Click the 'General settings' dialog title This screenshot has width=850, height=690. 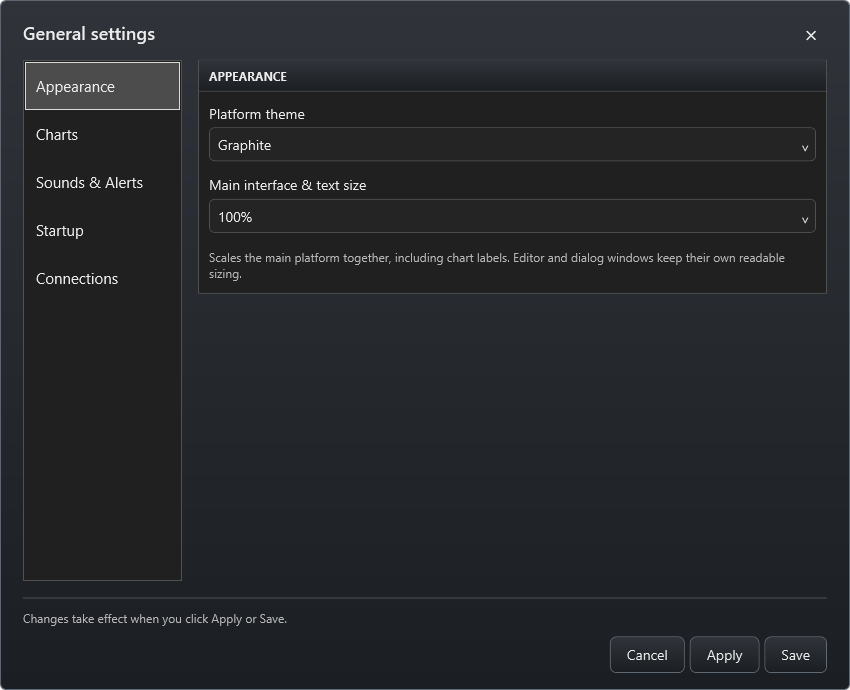89,34
